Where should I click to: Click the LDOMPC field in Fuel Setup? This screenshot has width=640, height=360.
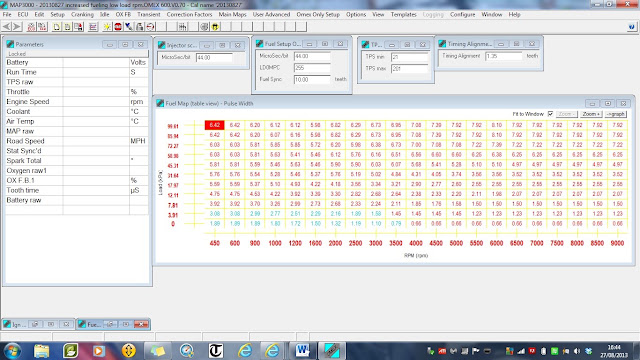312,68
